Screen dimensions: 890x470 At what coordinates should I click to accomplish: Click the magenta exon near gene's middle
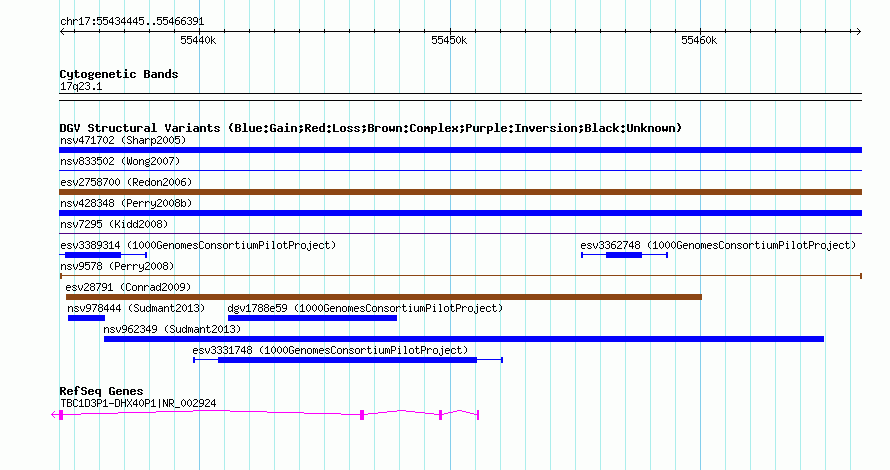362,416
